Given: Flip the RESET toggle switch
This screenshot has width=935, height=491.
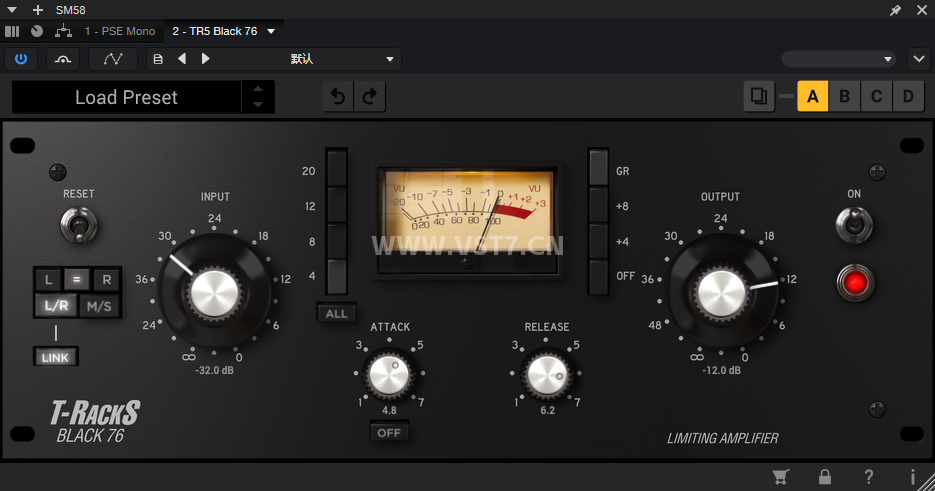Looking at the screenshot, I should coord(78,226).
